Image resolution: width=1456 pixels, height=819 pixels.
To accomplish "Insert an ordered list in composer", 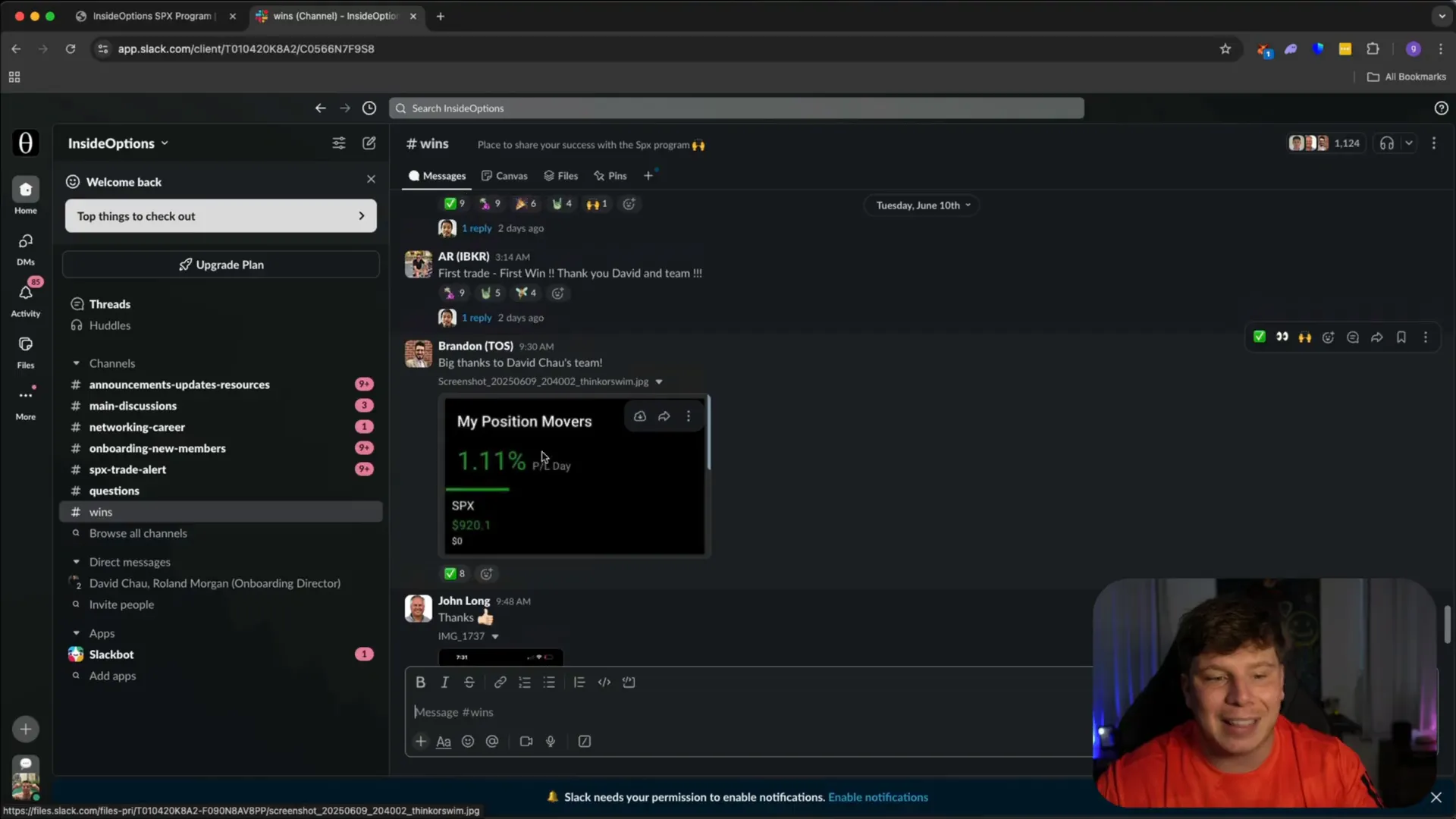I will (x=525, y=682).
